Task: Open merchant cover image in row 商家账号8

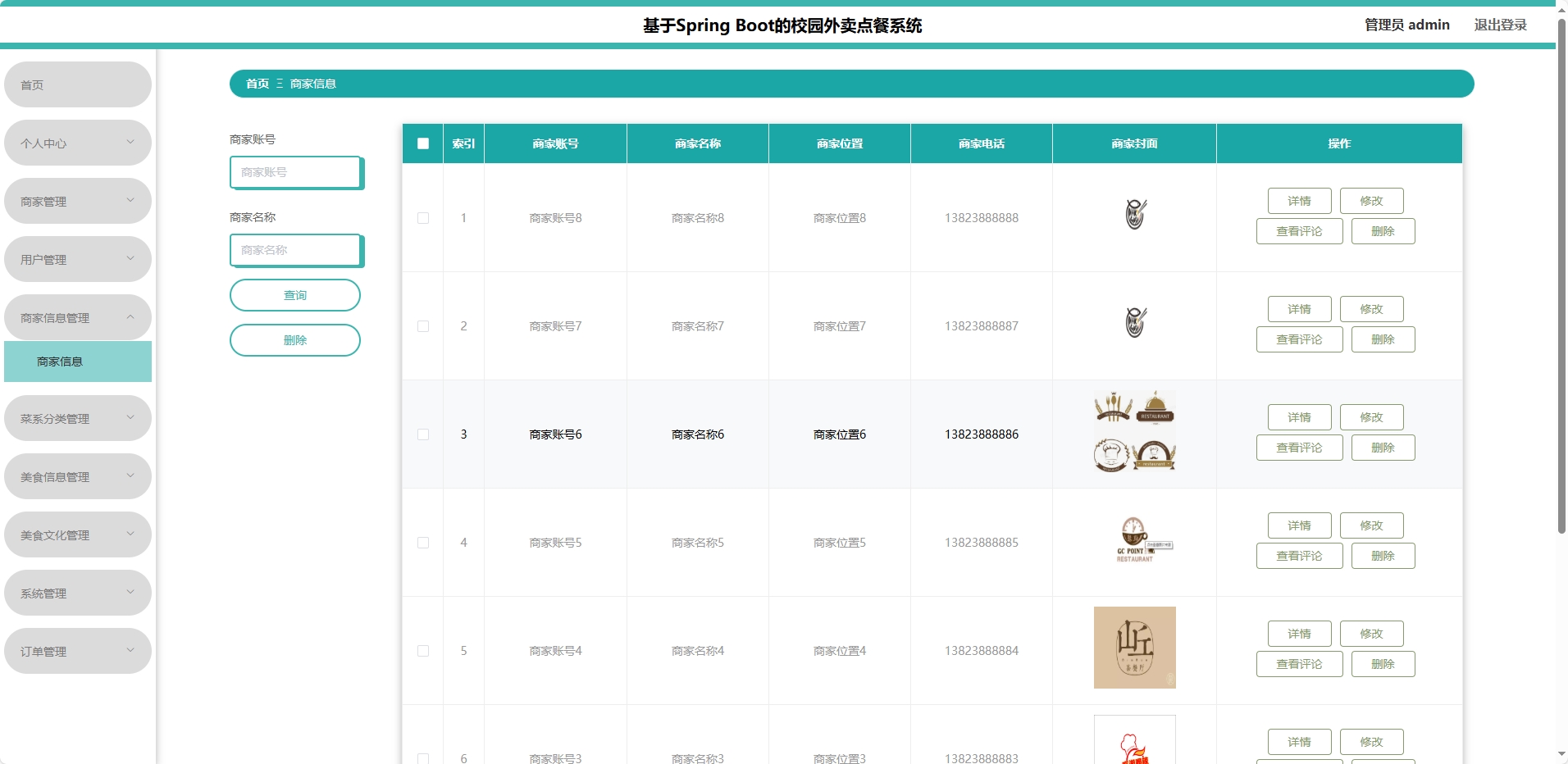Action: click(1135, 215)
